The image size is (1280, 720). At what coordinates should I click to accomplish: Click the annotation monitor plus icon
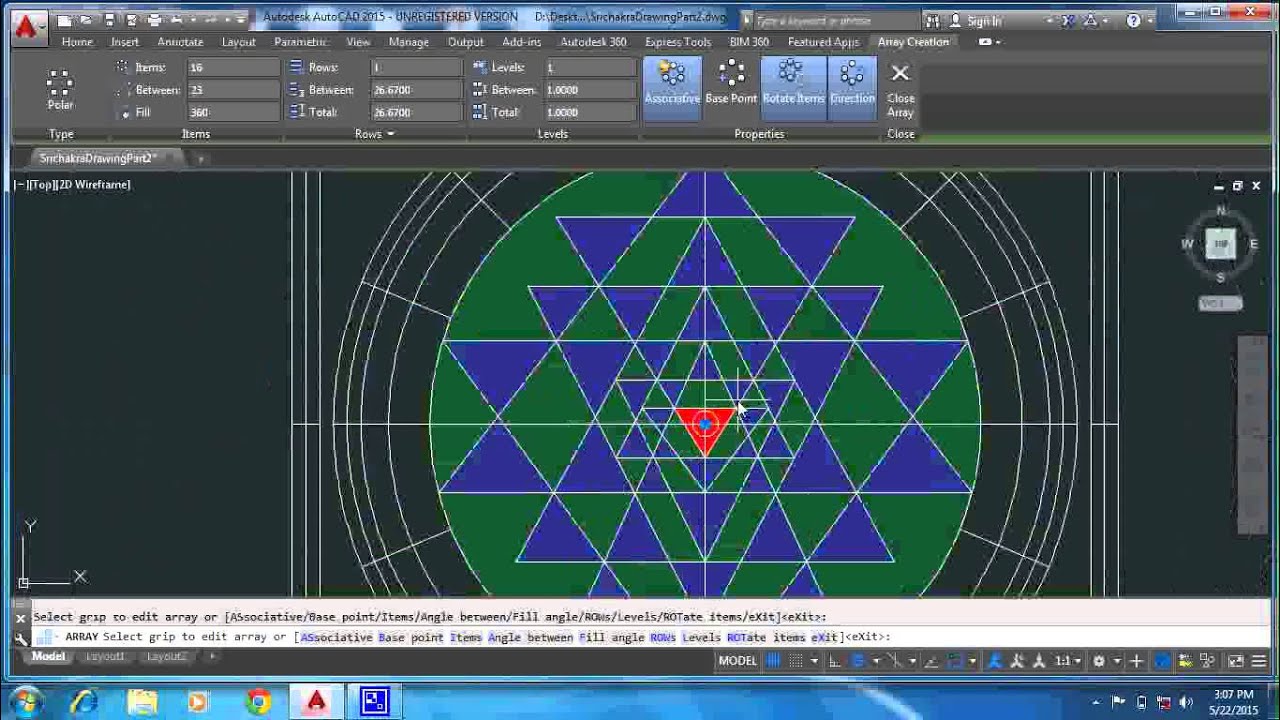[1136, 661]
